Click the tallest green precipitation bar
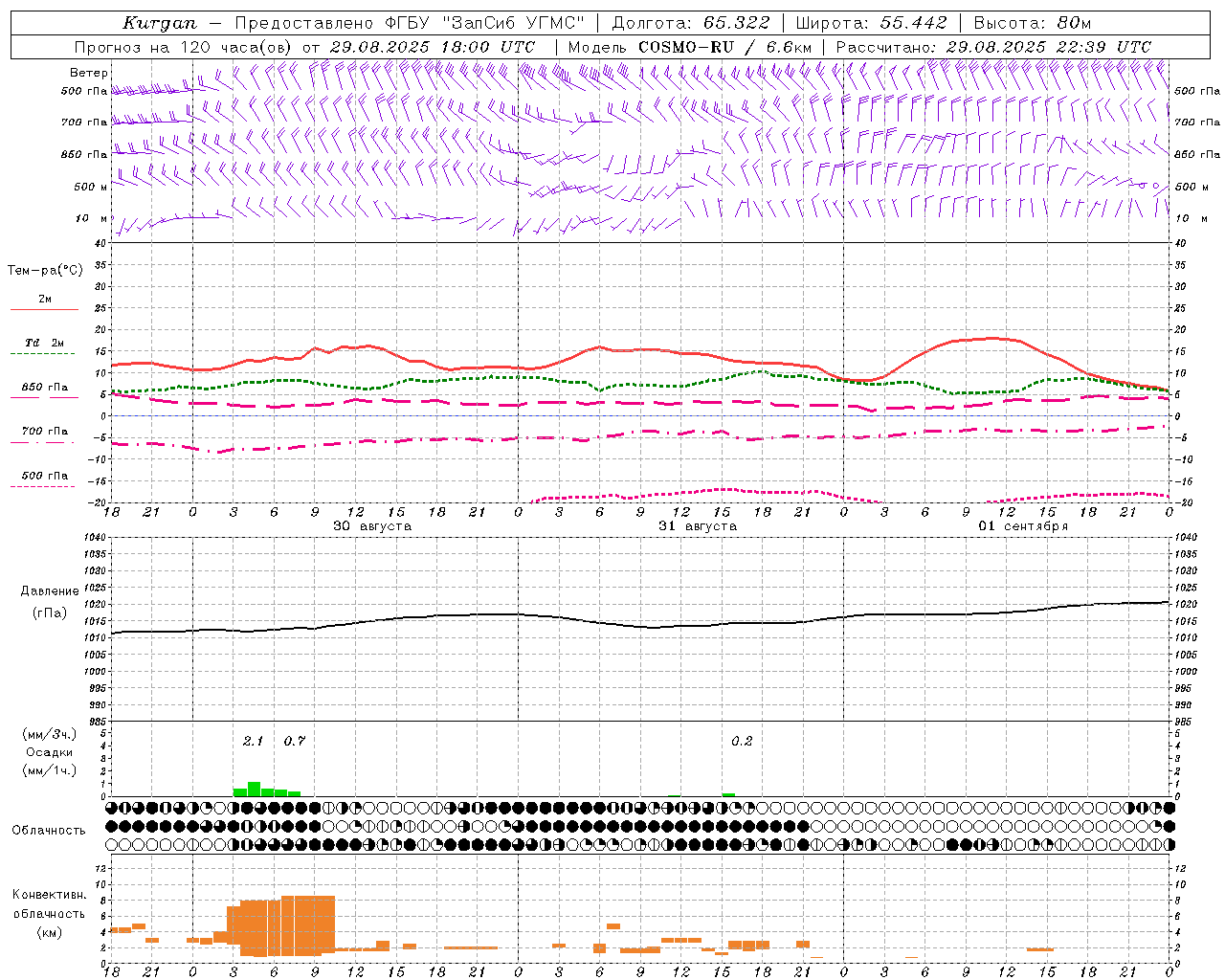 pyautogui.click(x=254, y=789)
